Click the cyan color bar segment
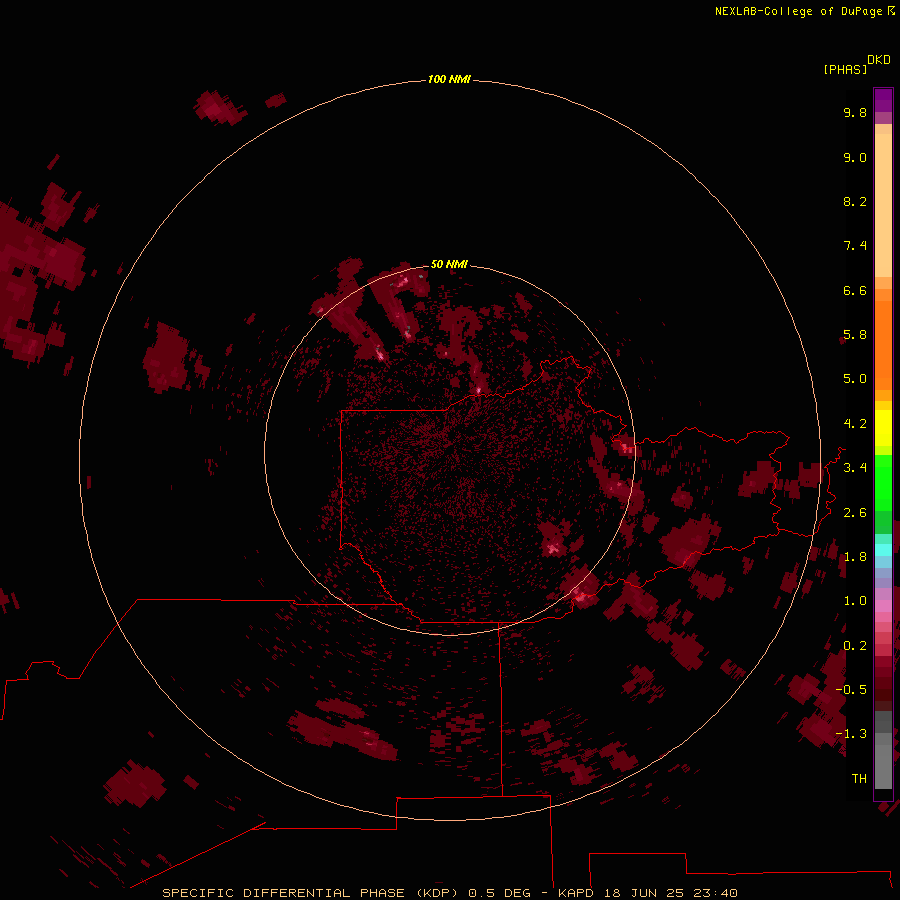This screenshot has width=900, height=900. point(883,550)
